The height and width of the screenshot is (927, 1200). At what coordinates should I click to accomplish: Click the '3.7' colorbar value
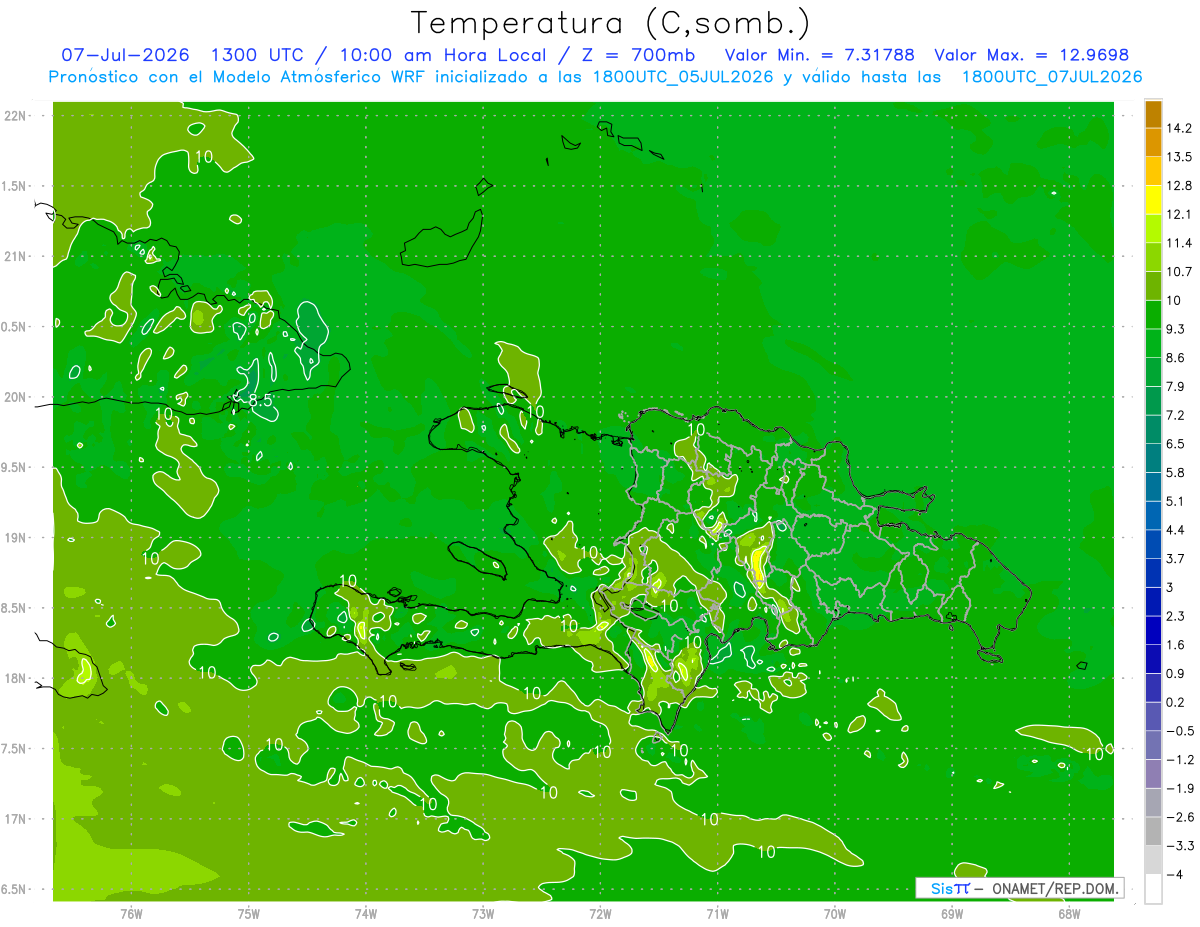click(1175, 559)
